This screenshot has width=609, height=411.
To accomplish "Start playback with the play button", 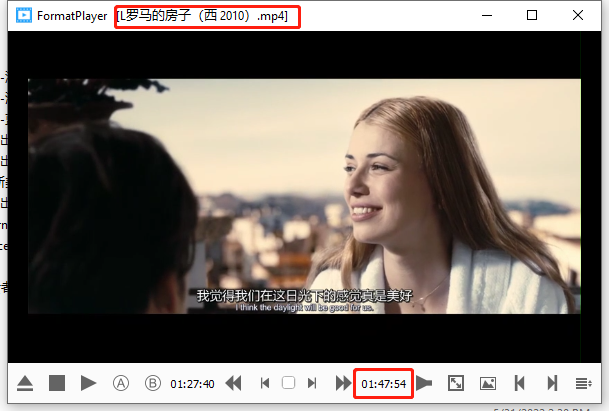I will coord(88,383).
